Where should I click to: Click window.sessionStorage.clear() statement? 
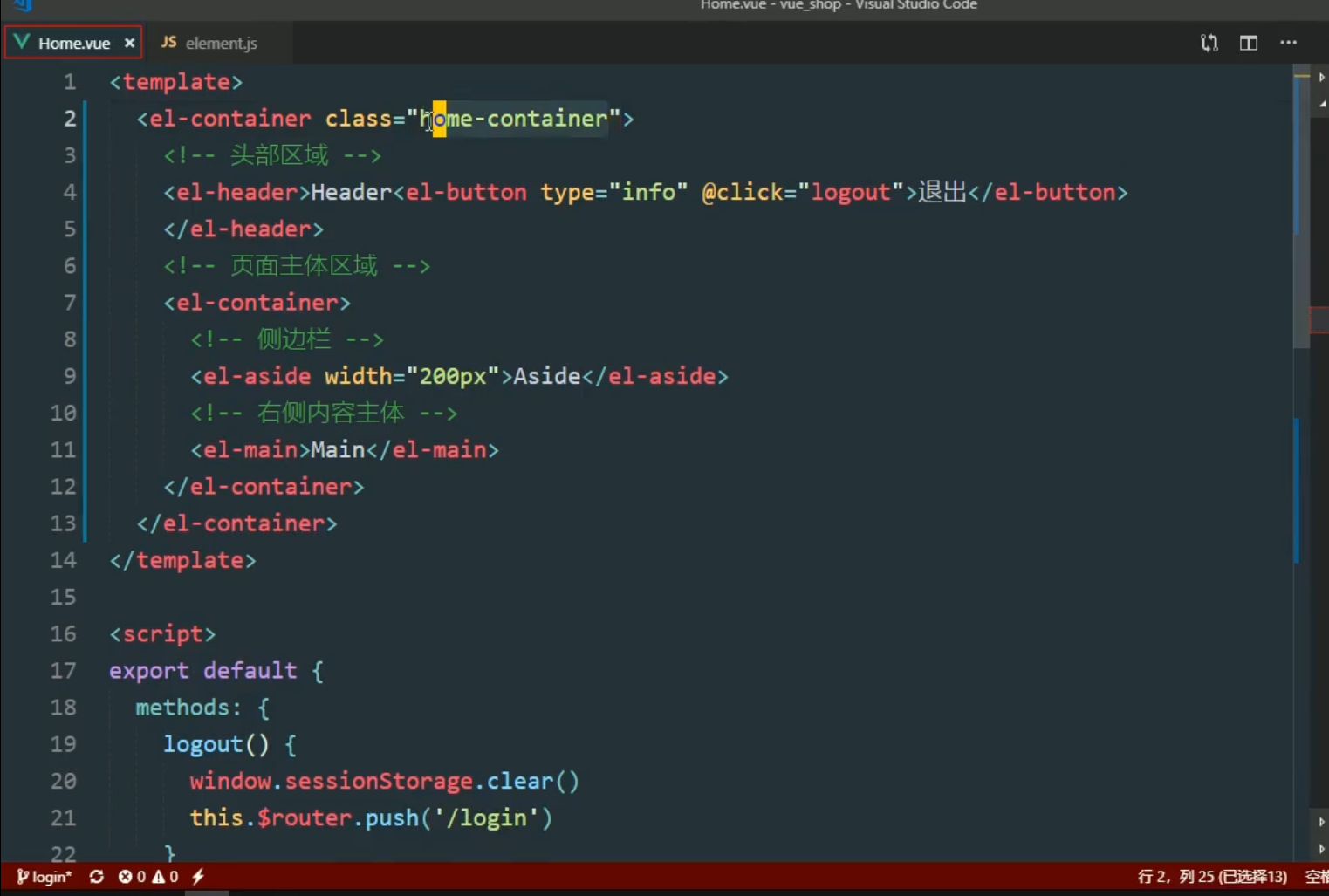click(x=385, y=781)
